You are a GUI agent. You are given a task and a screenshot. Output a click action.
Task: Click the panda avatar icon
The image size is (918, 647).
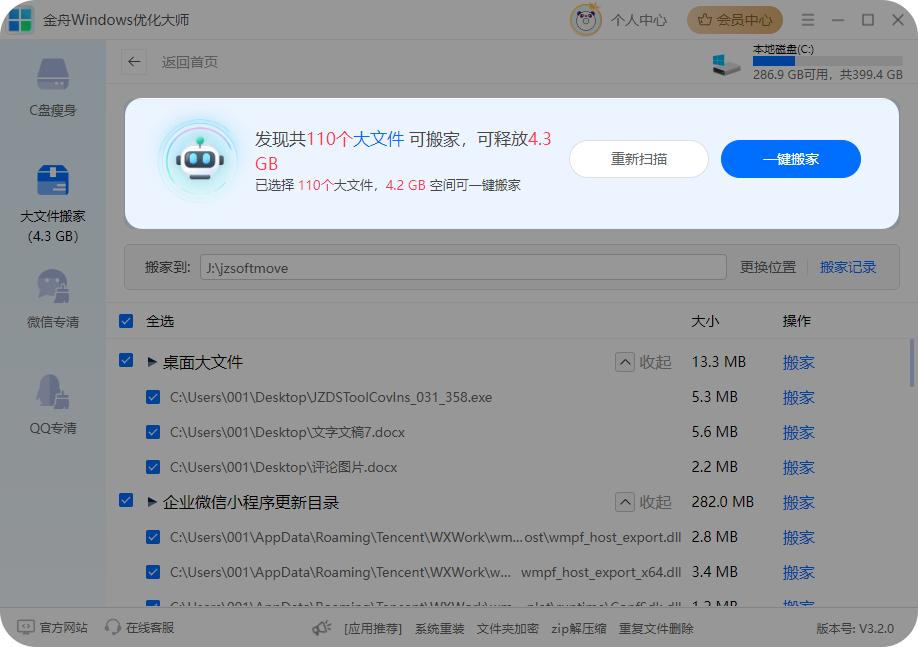click(585, 20)
